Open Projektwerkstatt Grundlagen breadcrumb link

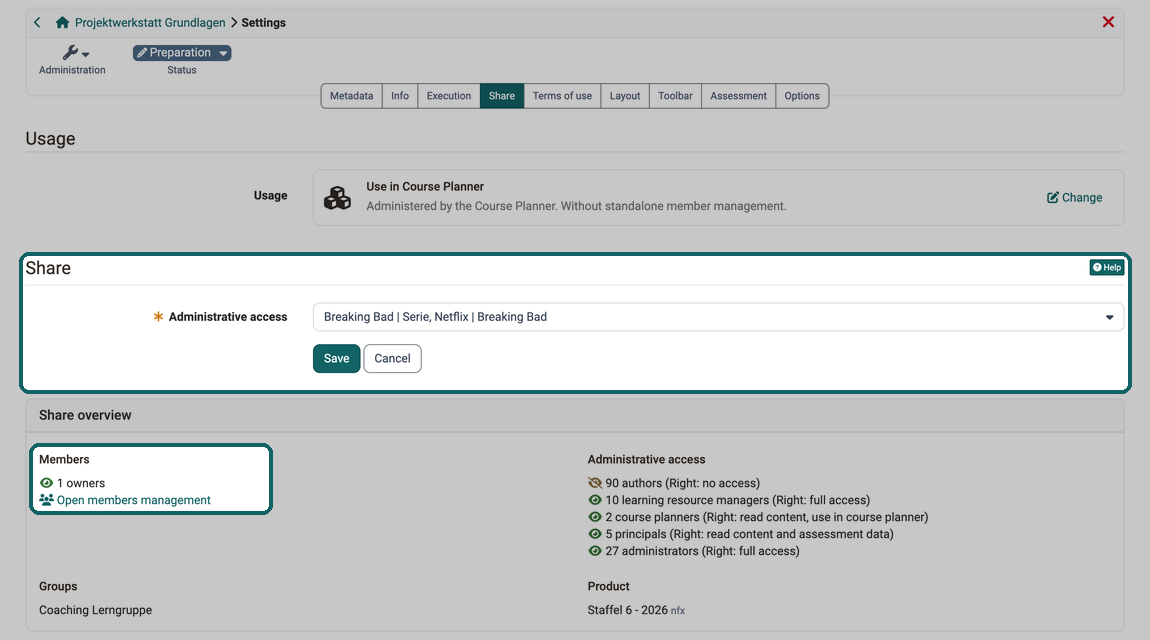(150, 23)
